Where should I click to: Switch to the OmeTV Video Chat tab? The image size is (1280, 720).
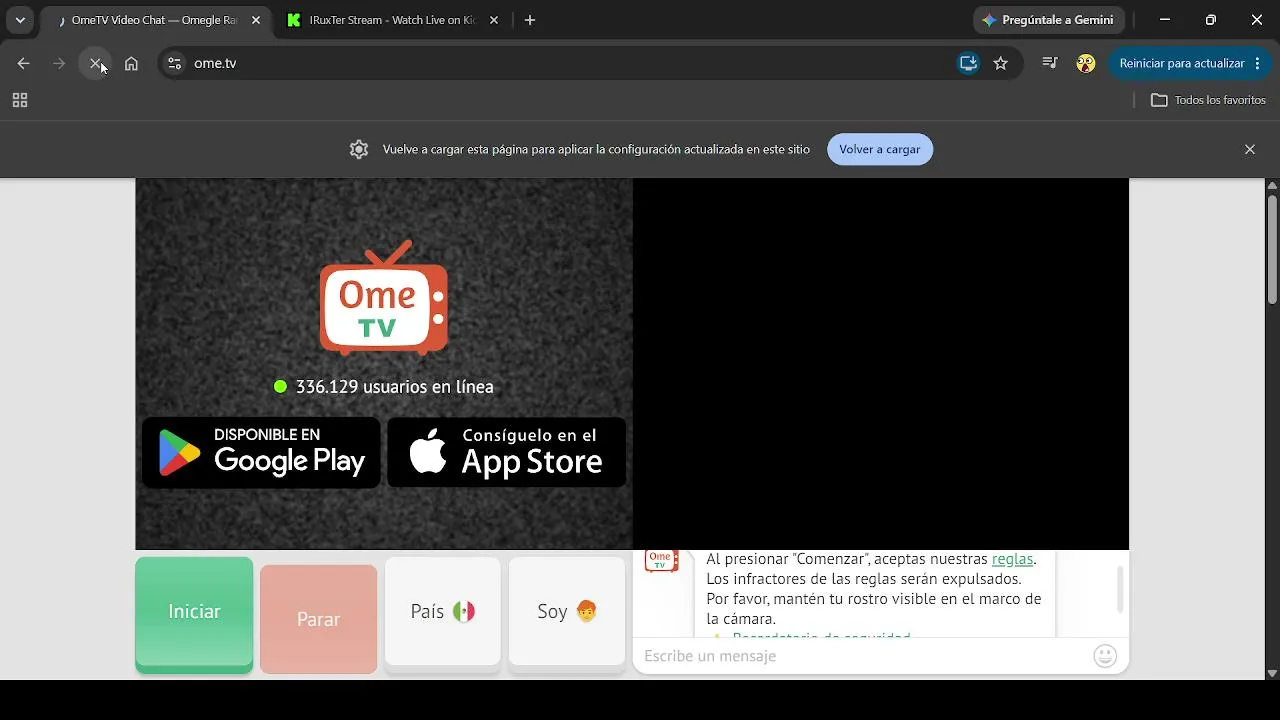(154, 20)
